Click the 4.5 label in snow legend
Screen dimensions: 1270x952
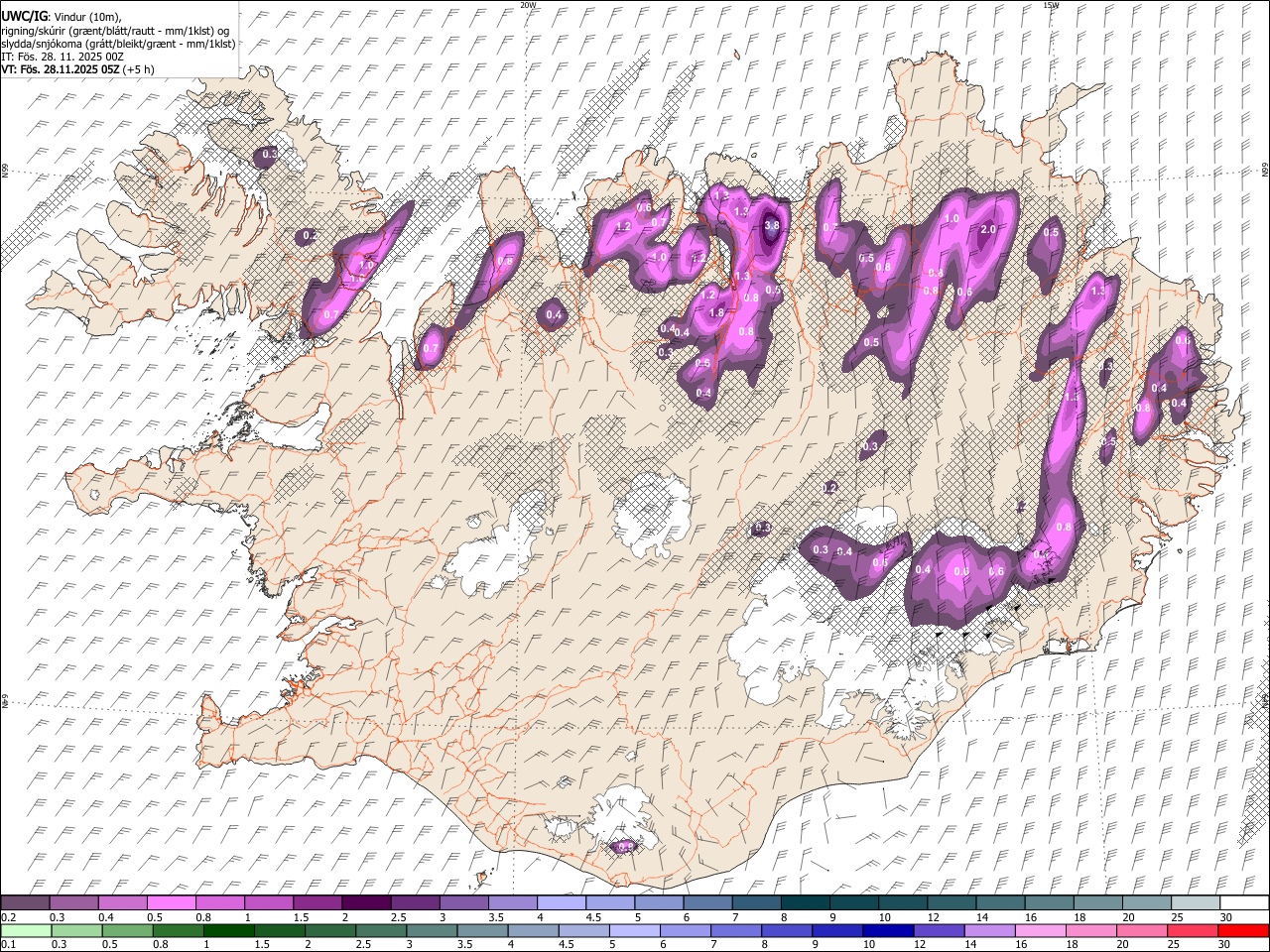[594, 917]
